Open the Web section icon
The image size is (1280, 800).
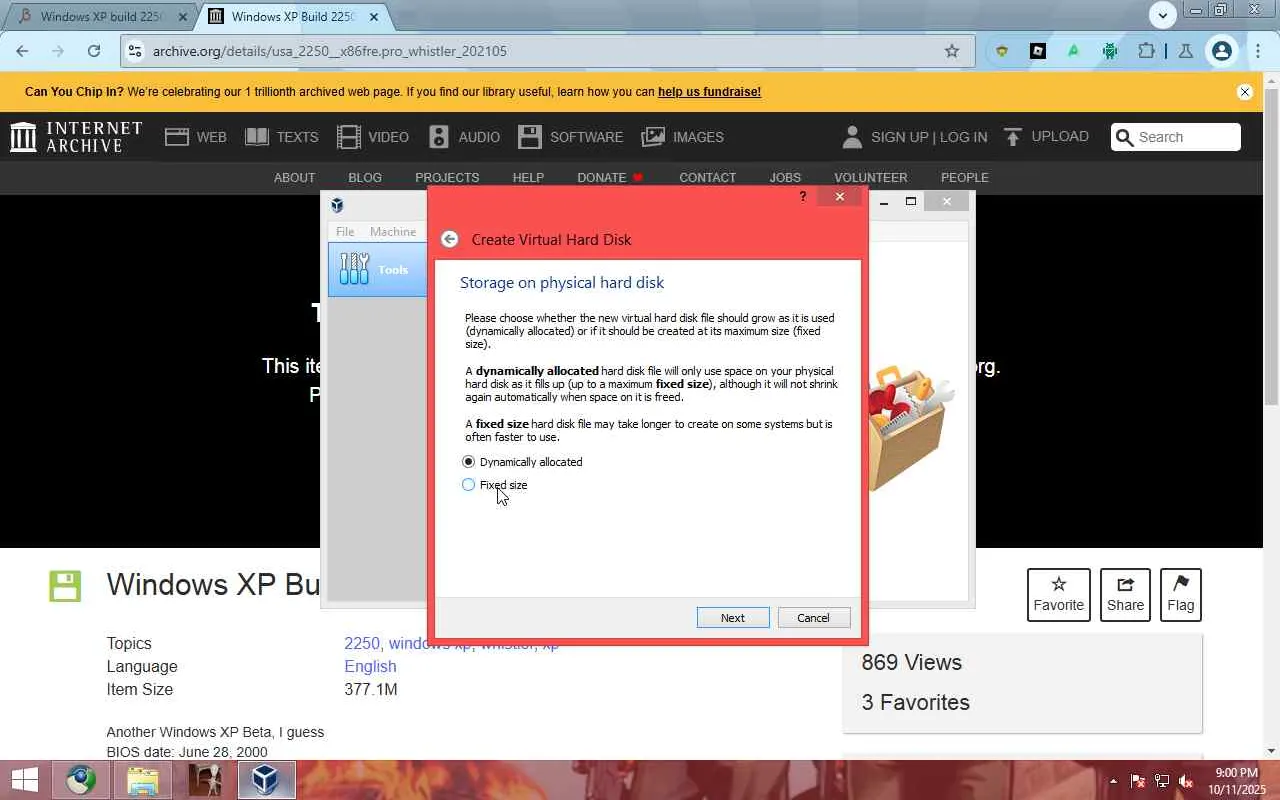(x=177, y=137)
